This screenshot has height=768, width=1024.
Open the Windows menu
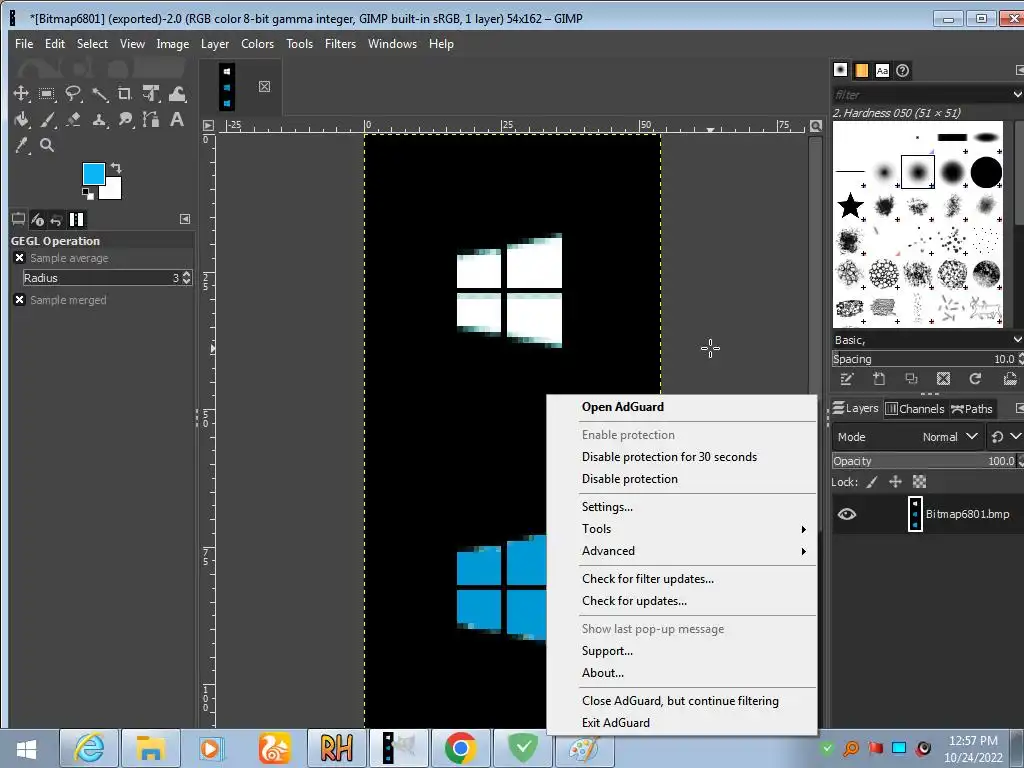click(x=392, y=44)
